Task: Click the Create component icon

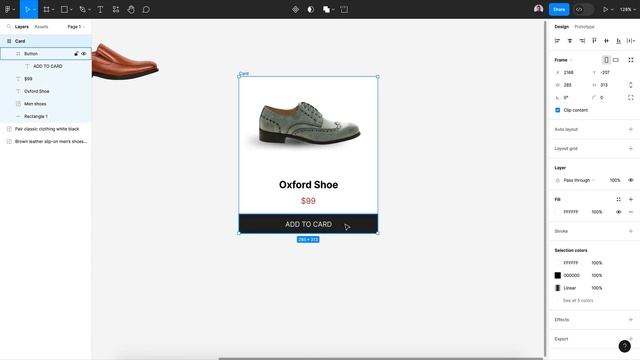Action: pyautogui.click(x=295, y=9)
